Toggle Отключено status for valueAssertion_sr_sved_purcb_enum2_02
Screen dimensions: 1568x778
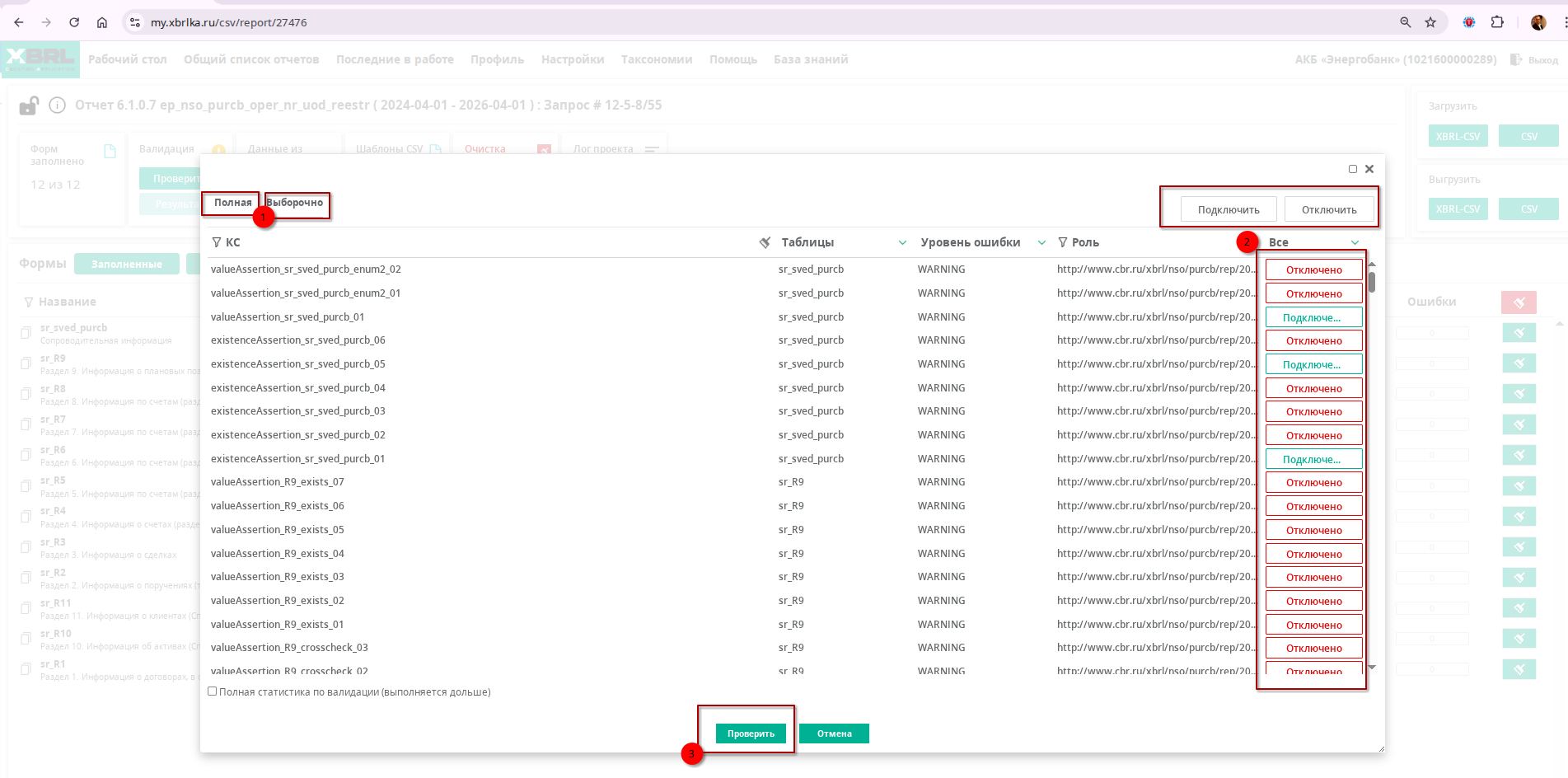1313,270
